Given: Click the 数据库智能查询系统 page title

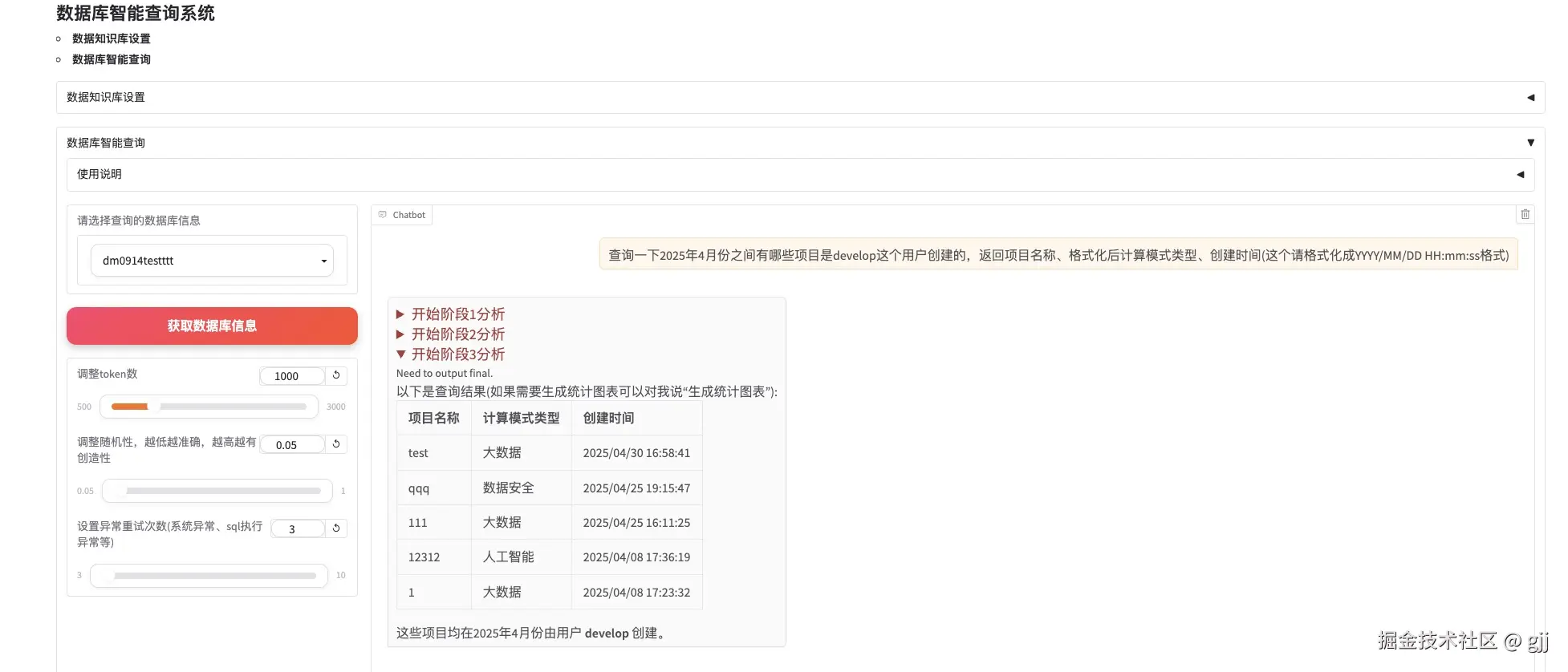Looking at the screenshot, I should point(136,13).
